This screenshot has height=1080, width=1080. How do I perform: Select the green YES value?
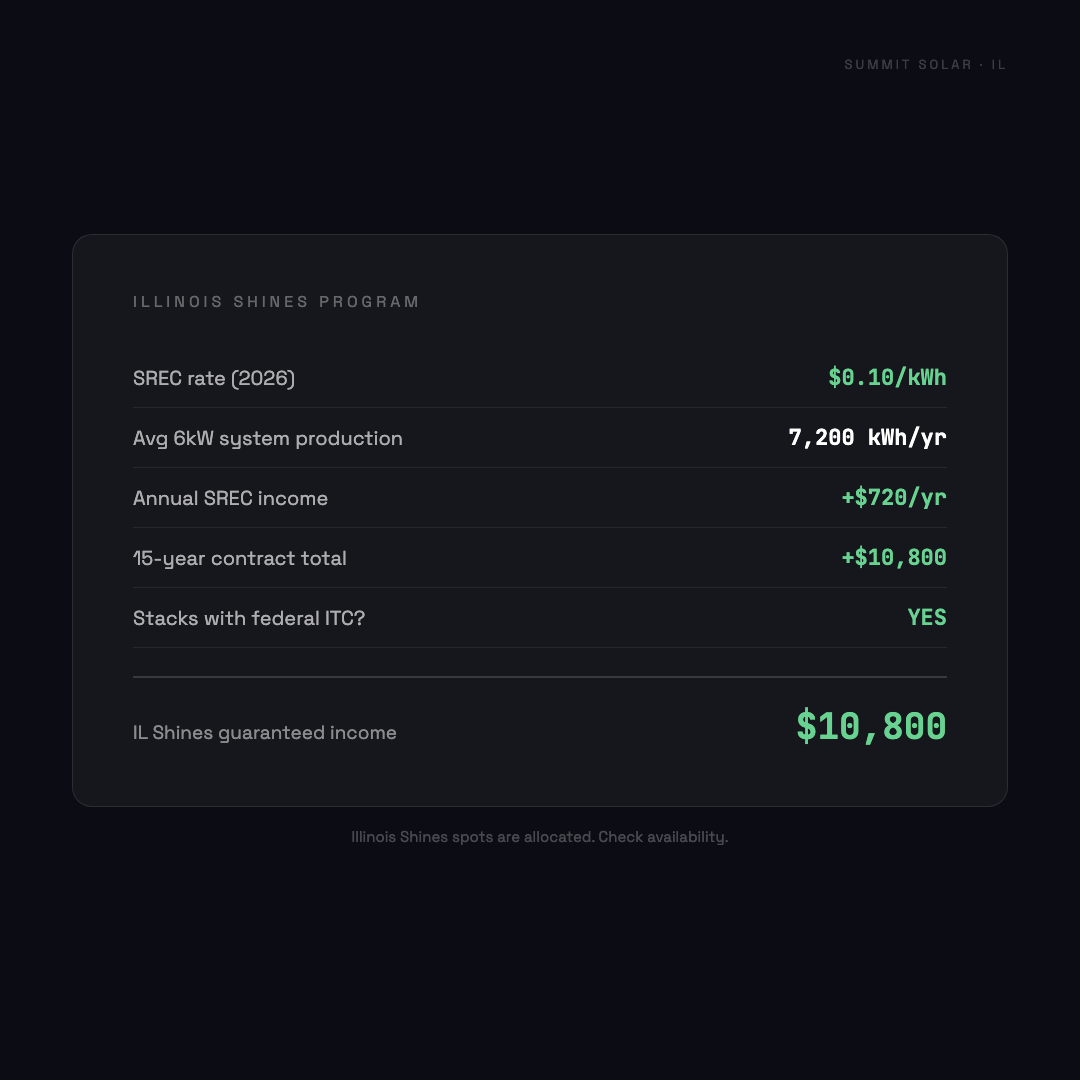927,618
